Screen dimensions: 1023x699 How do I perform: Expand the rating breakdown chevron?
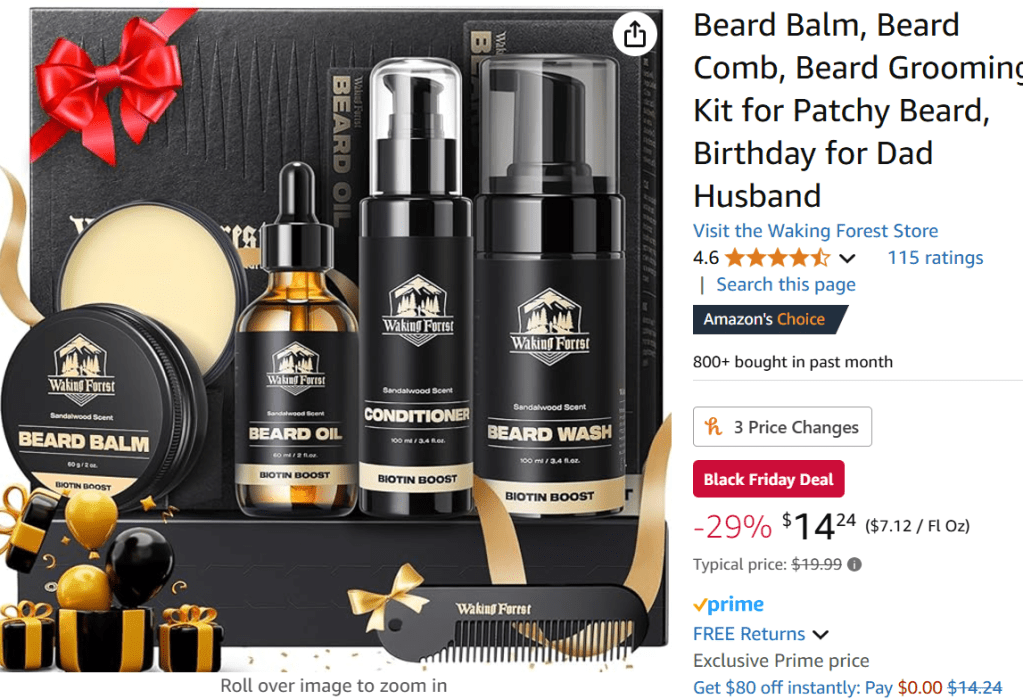click(847, 258)
